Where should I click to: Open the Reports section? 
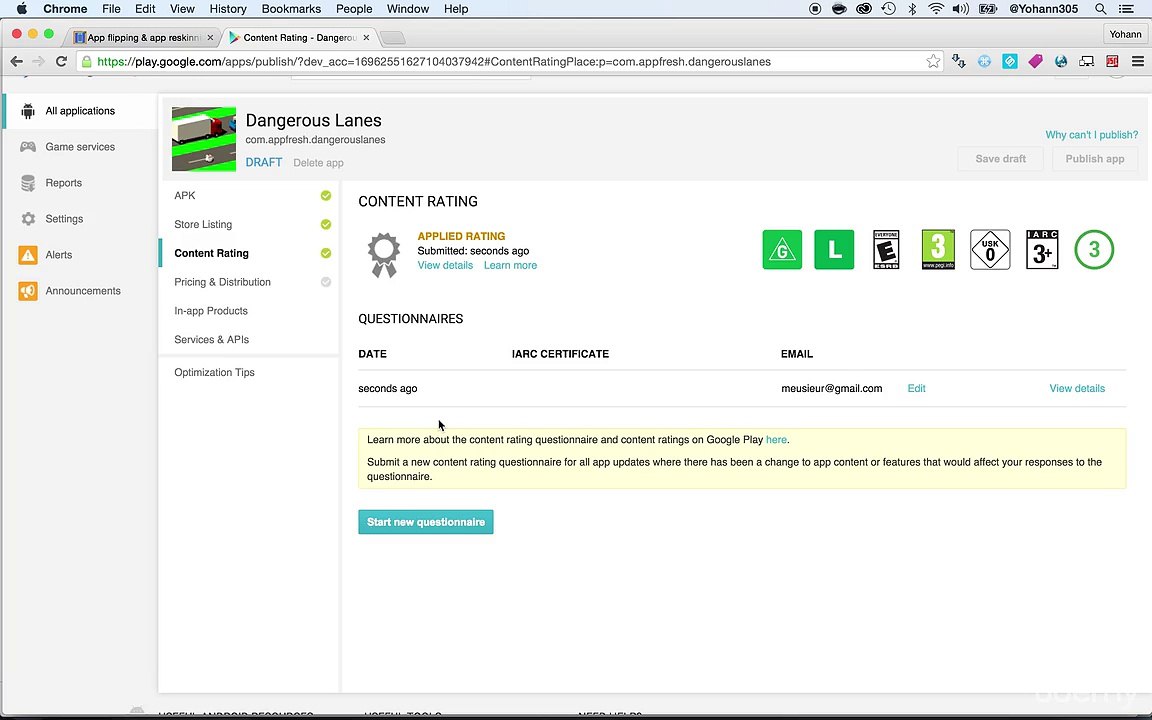(63, 183)
